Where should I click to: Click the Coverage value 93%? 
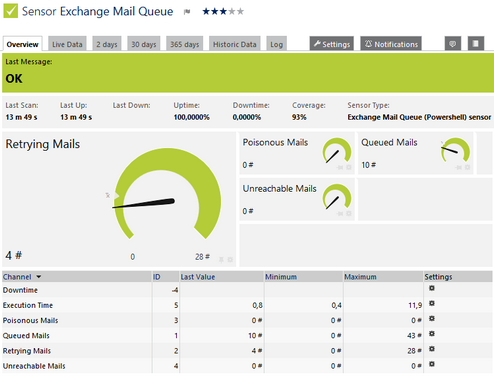click(299, 117)
